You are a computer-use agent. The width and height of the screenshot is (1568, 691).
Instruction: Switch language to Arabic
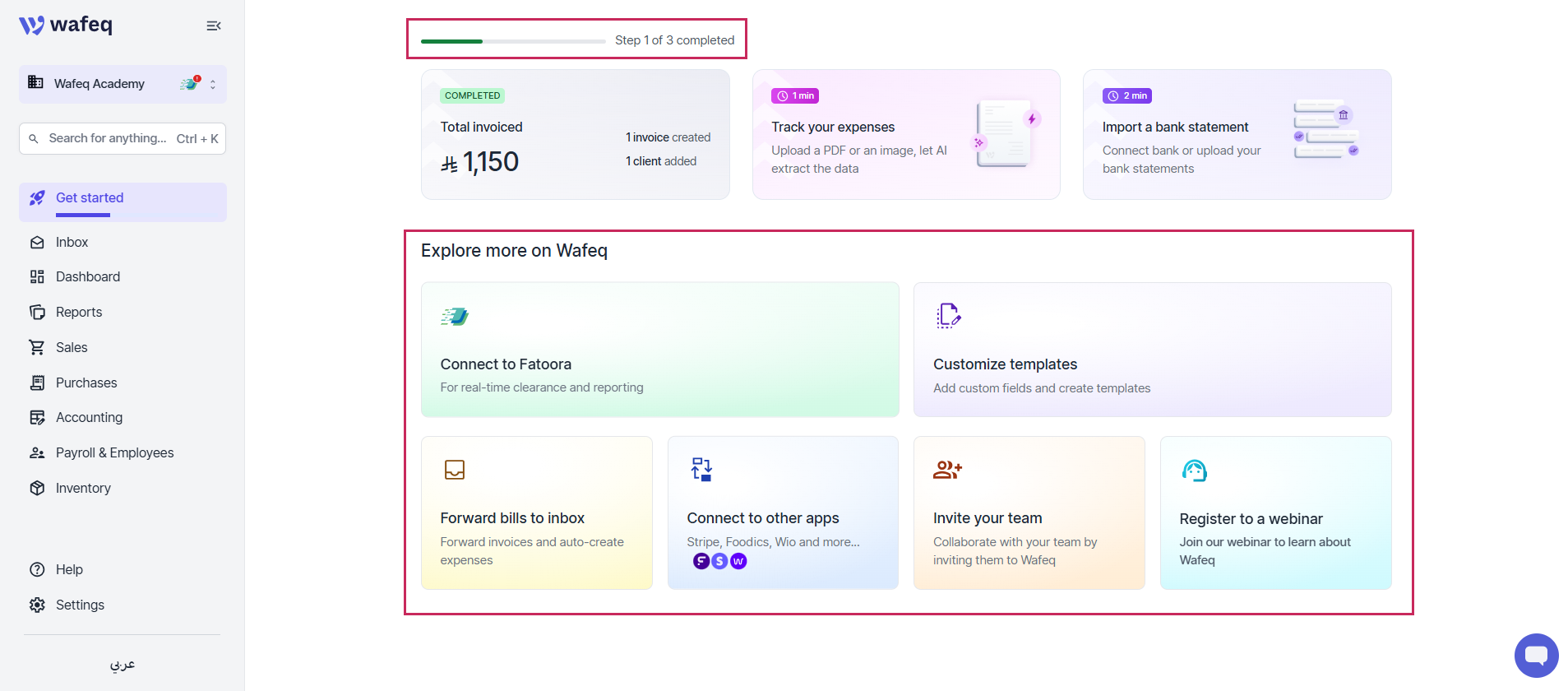coord(123,665)
